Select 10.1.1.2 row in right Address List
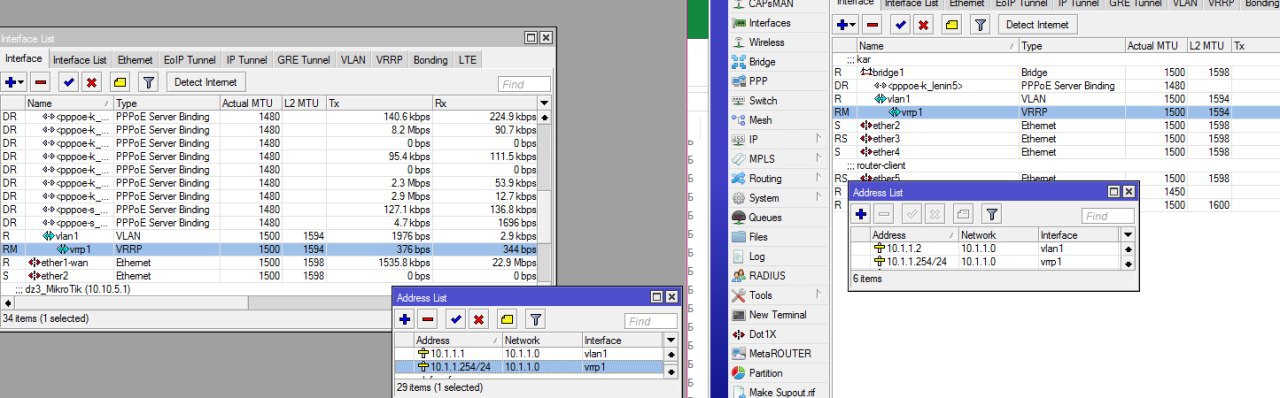 tap(985, 248)
